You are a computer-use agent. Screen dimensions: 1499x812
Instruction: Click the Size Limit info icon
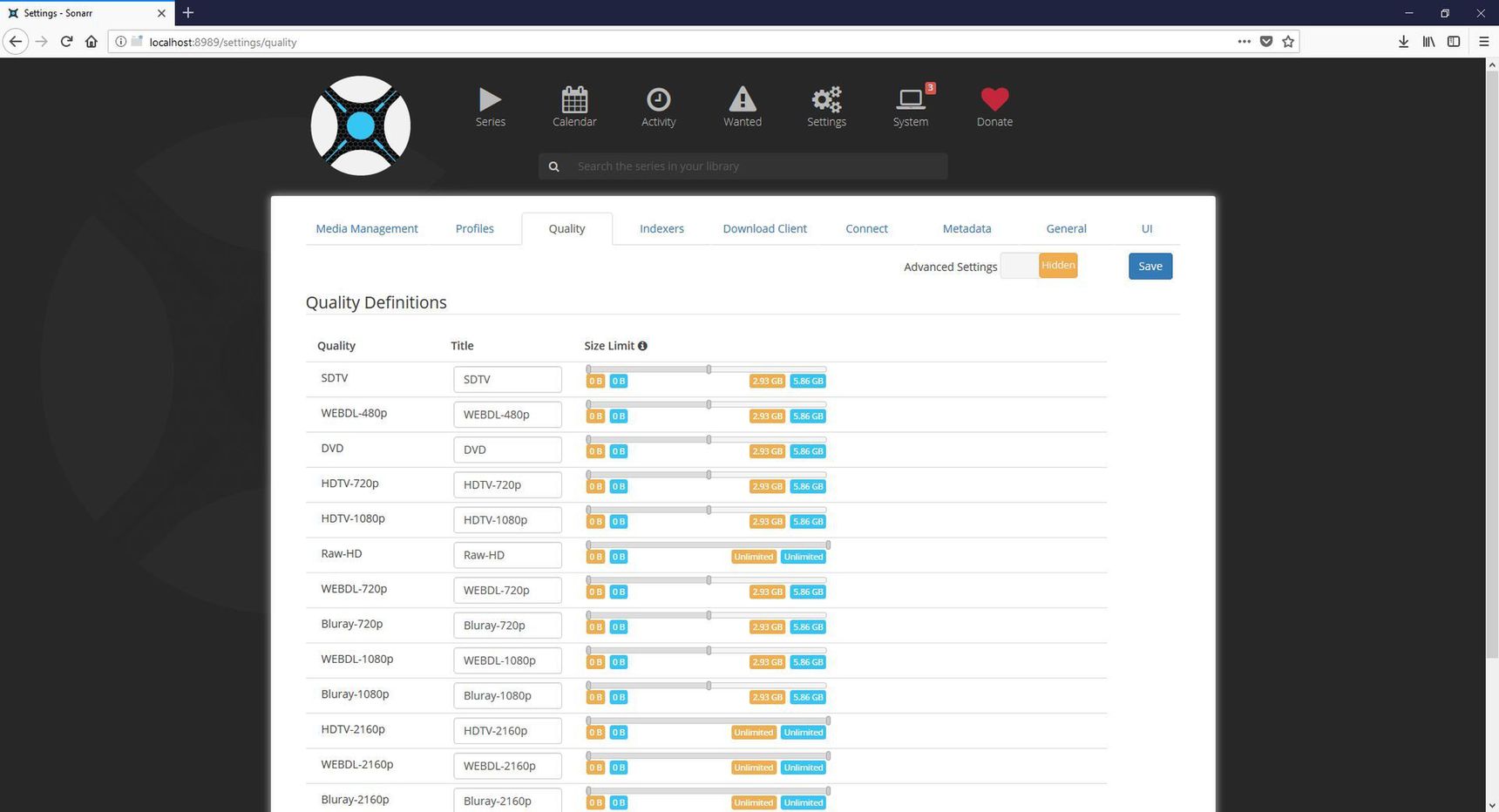642,346
